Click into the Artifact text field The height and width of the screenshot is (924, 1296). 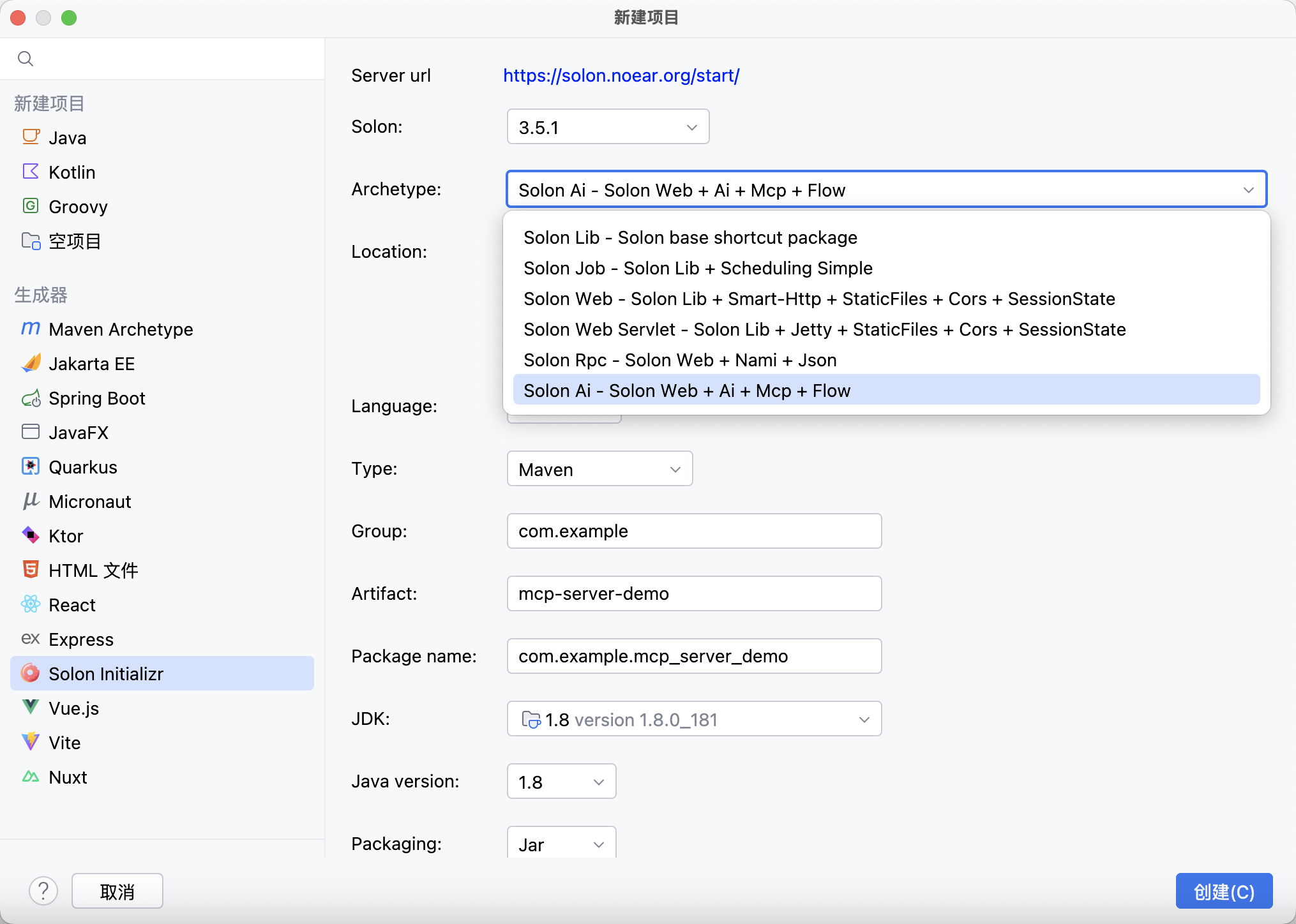pos(694,593)
